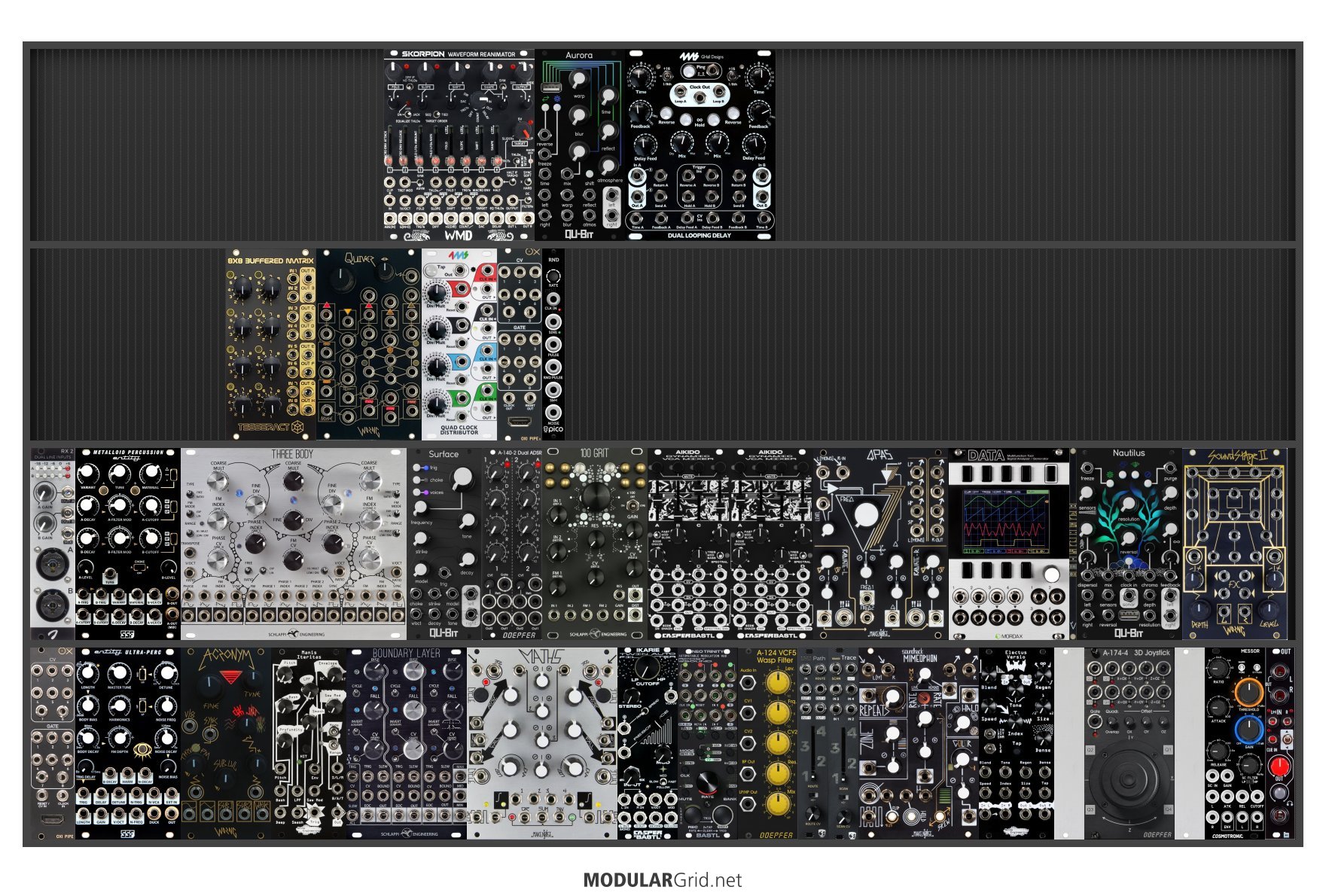The height and width of the screenshot is (896, 1326).
Task: Click the orange Threshold knob on Messor
Action: [x=1248, y=690]
